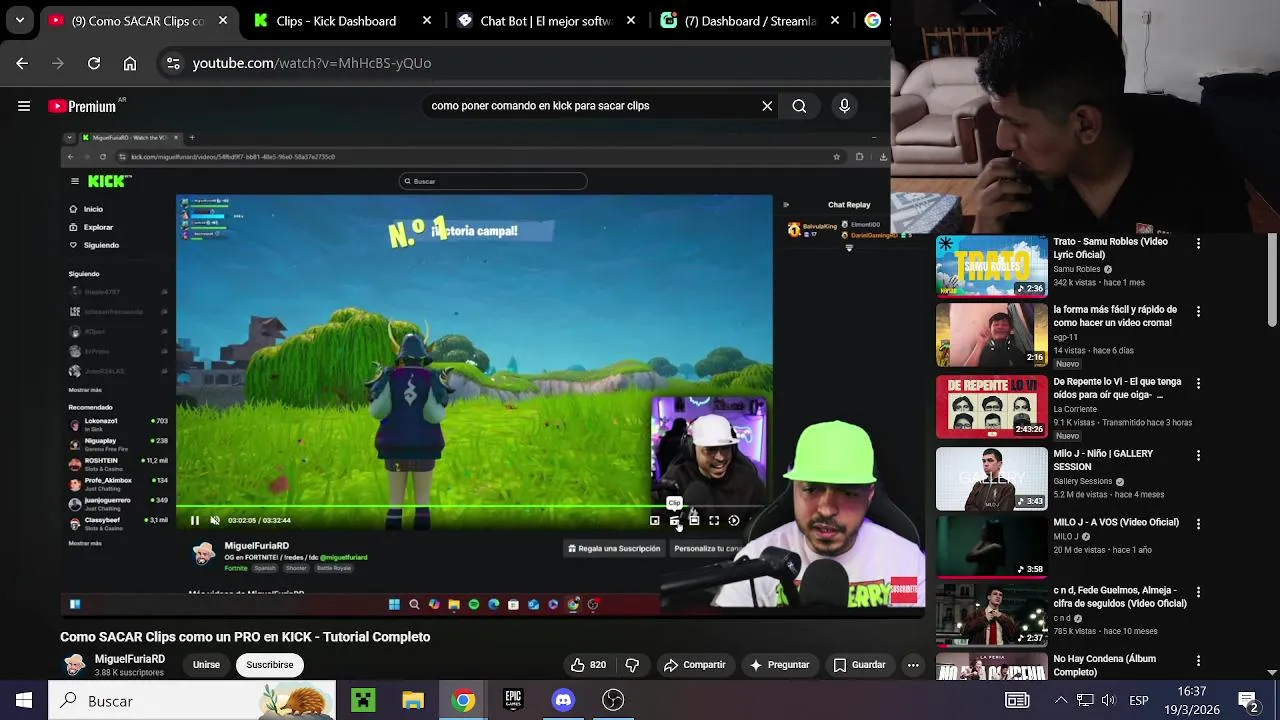Open Epic Games Launcher from taskbar
This screenshot has height=720, width=1280.
(x=513, y=701)
